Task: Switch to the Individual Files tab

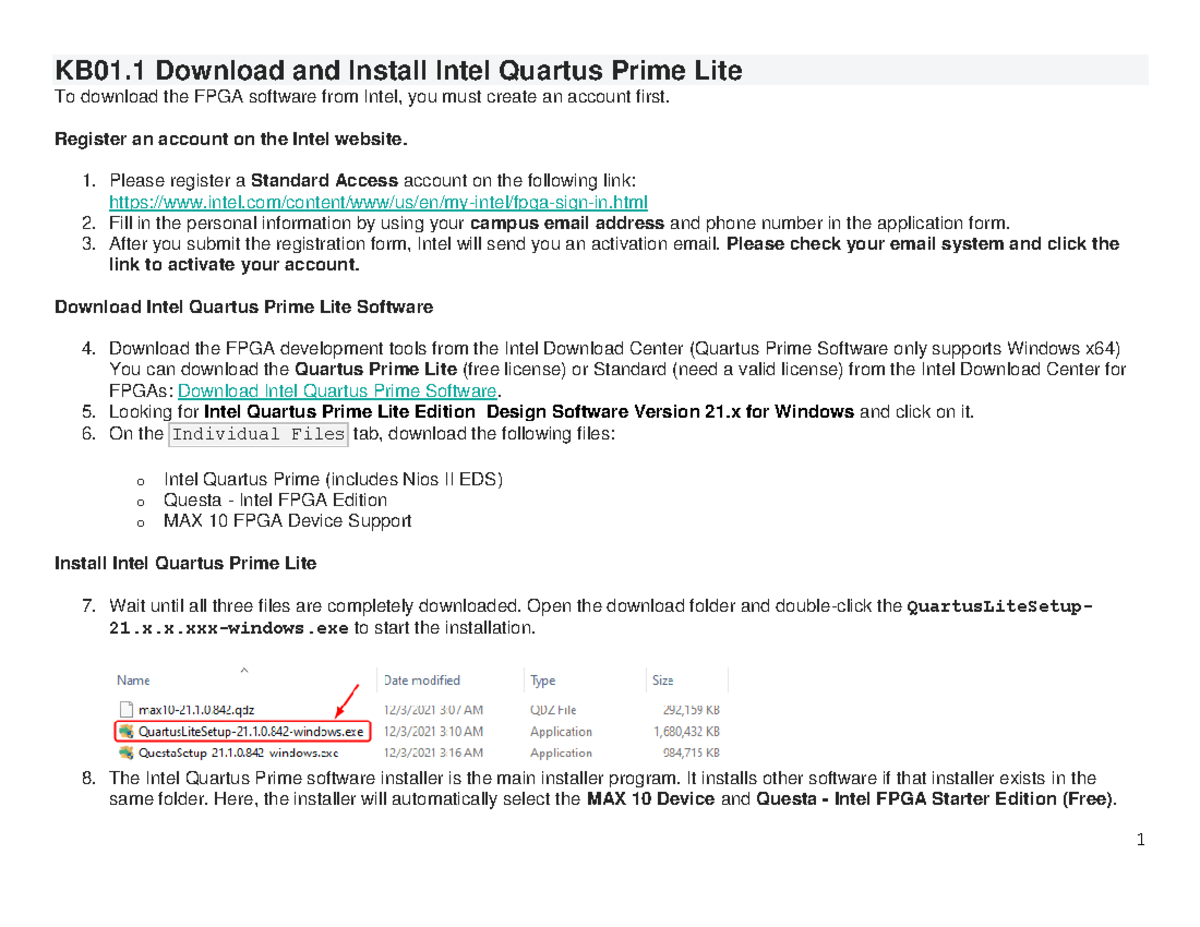Action: click(258, 434)
